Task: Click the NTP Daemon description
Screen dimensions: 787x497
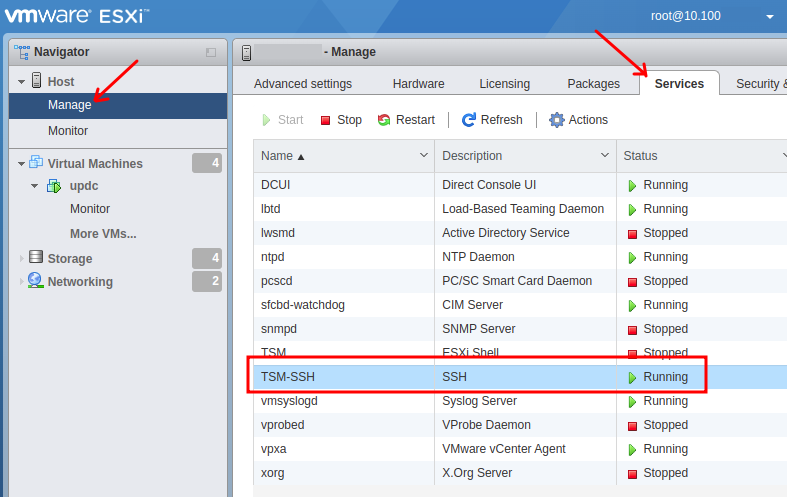Action: (x=478, y=257)
